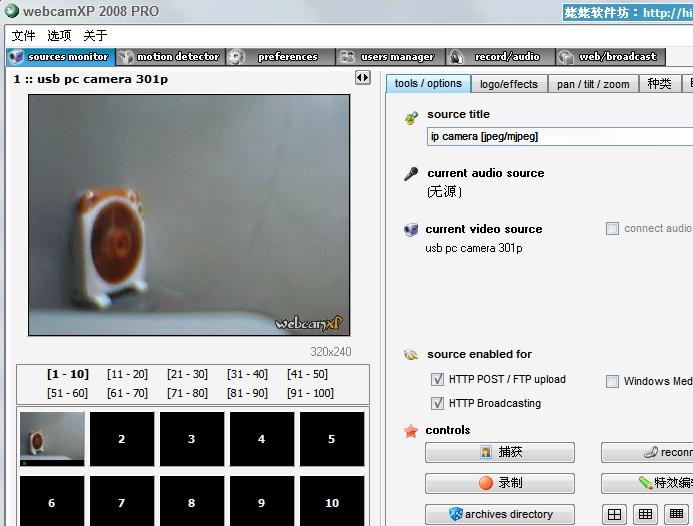The width and height of the screenshot is (693, 526).
Task: Select source range [91 - 100]
Action: (x=310, y=393)
